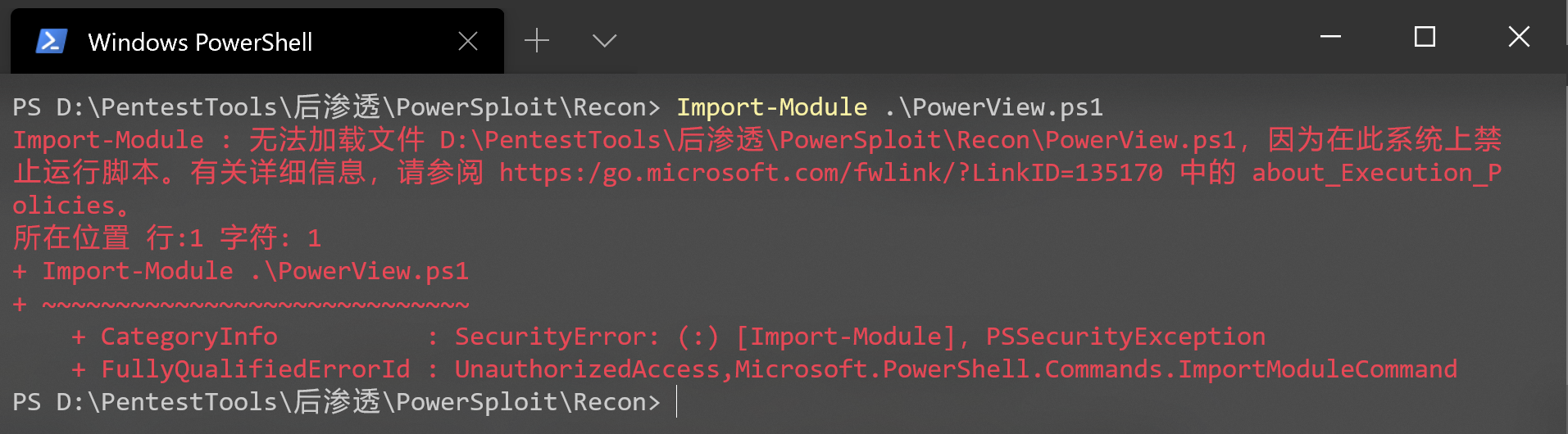
Task: Click the about_Execution_P text in the error
Action: [1376, 173]
